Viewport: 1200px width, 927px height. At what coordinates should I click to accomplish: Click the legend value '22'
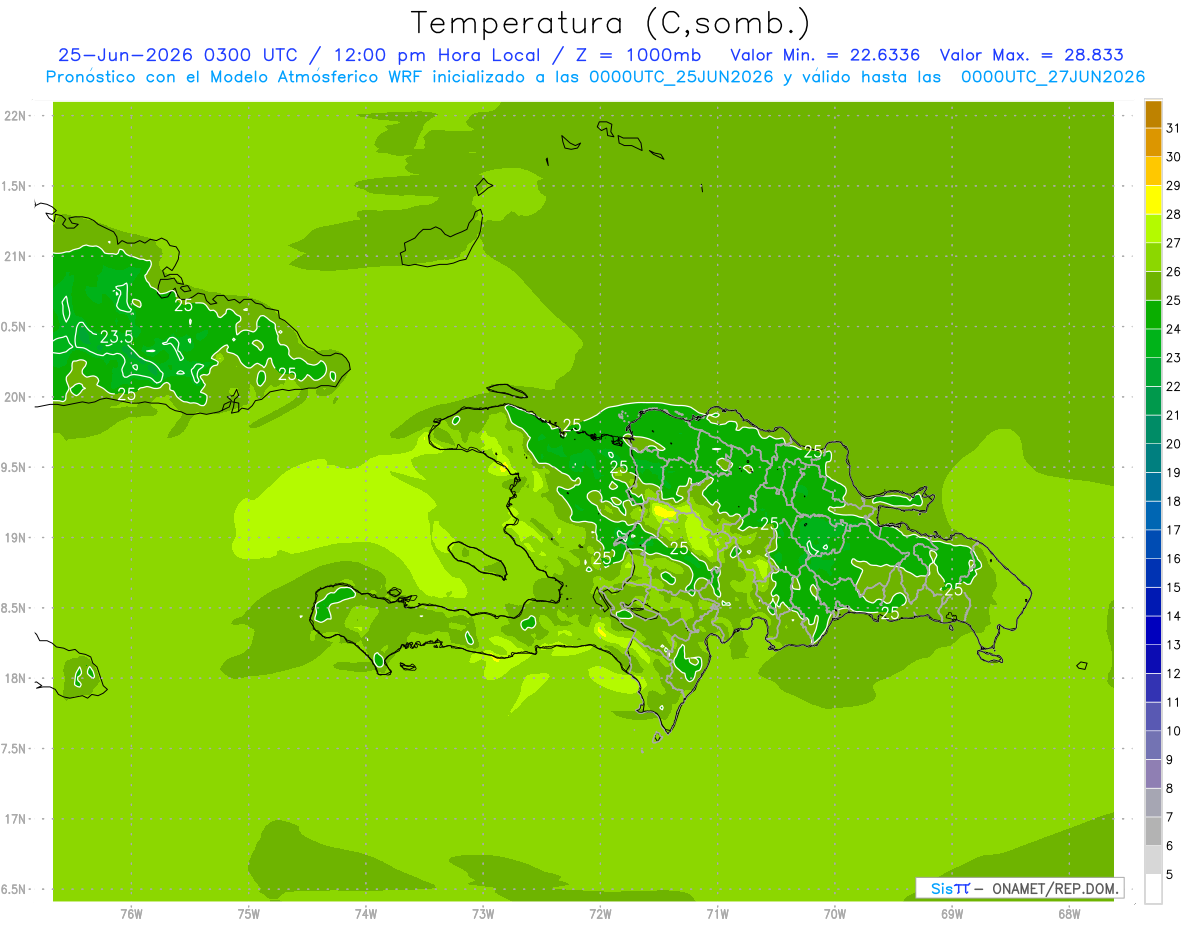pos(1173,387)
